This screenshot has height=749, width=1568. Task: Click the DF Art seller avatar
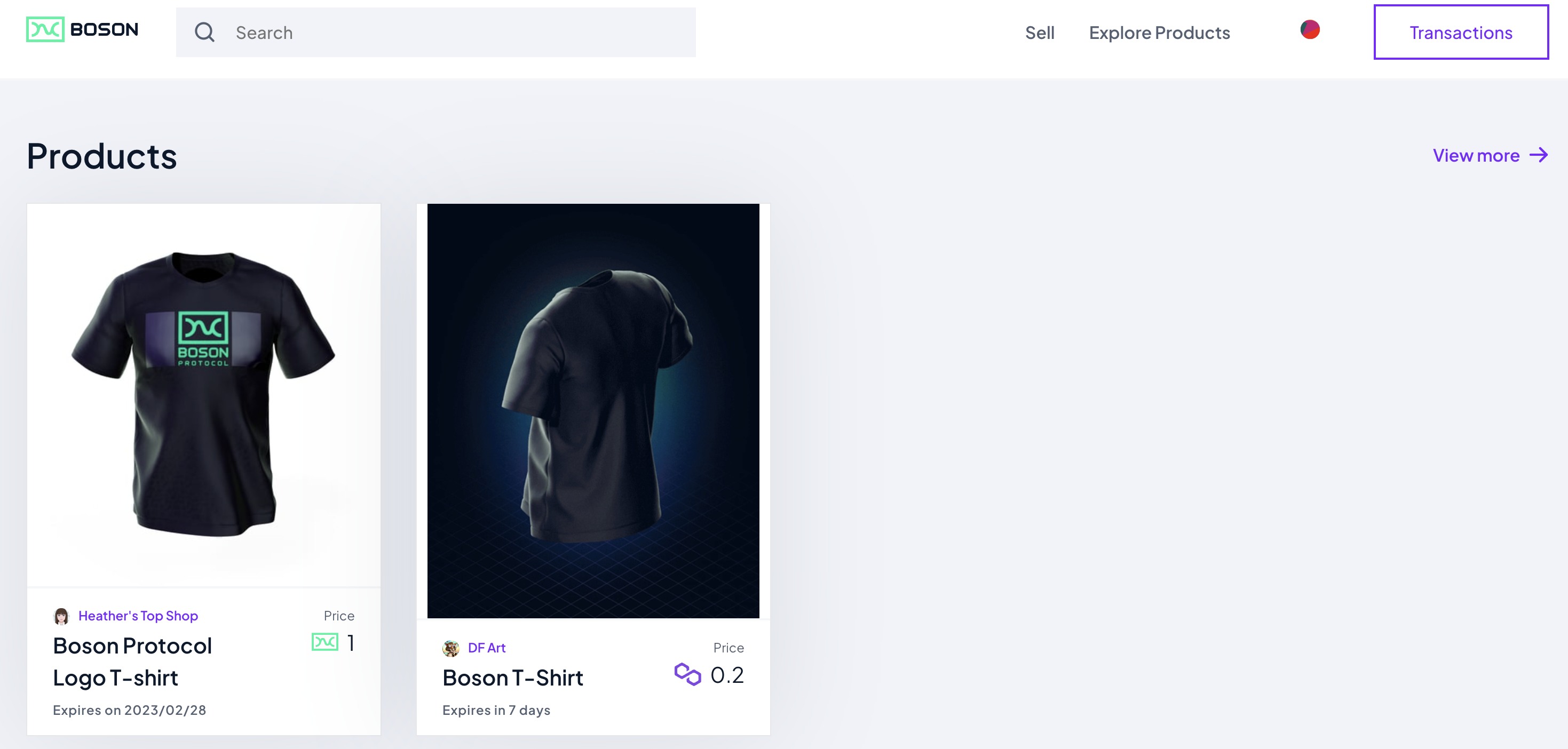[x=451, y=649]
